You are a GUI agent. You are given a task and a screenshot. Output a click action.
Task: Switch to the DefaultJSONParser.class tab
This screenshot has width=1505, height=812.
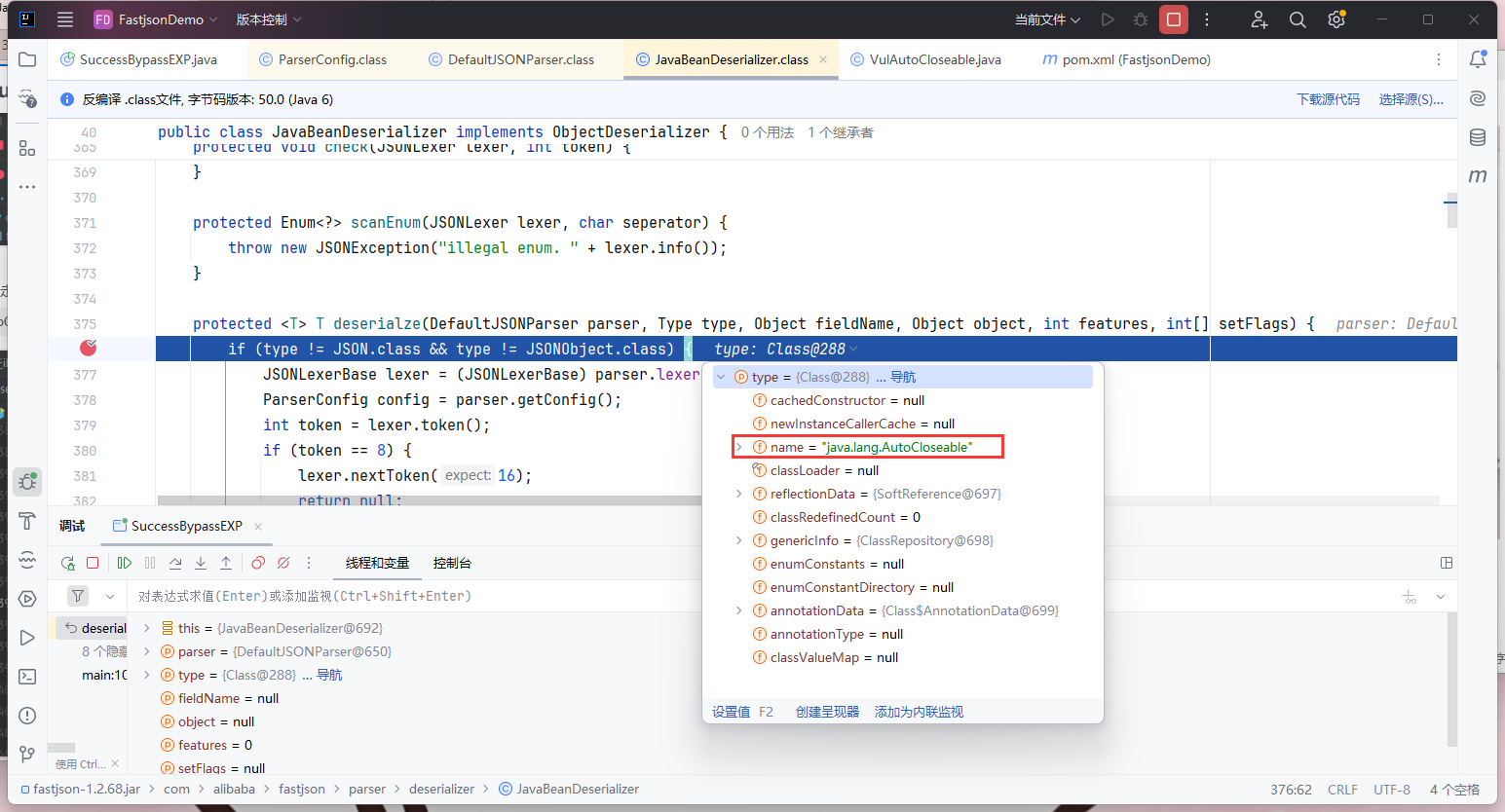520,59
